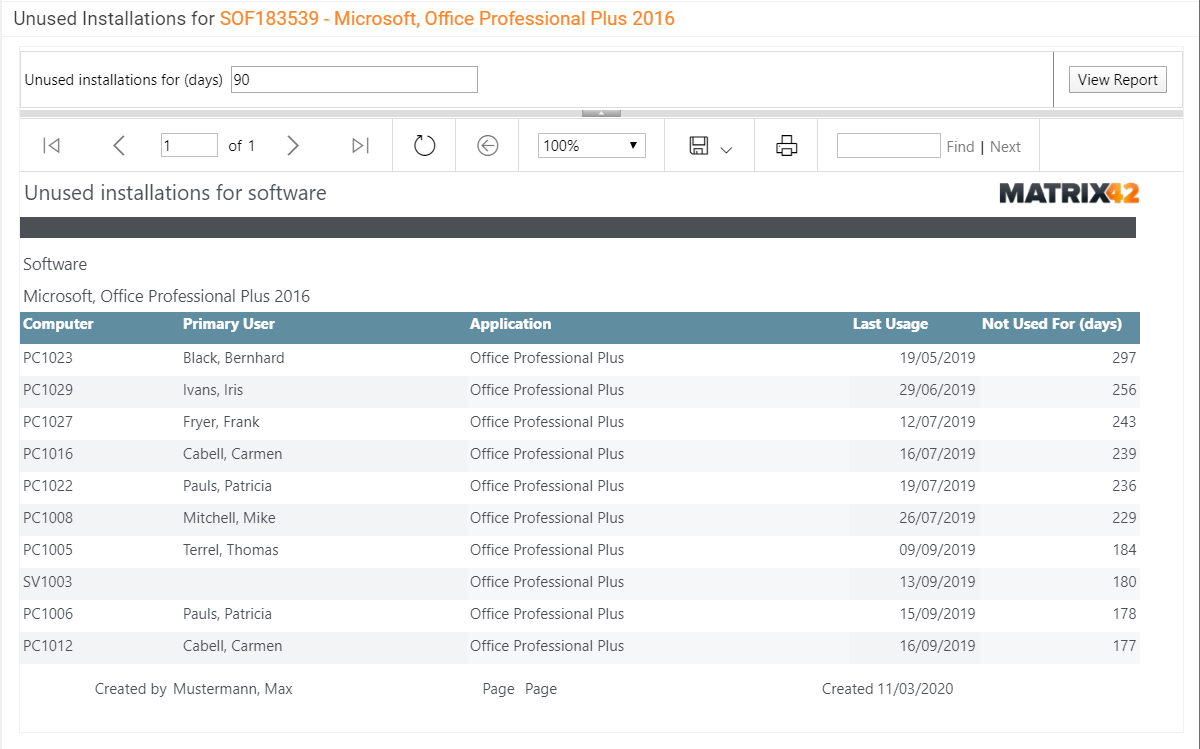Screen dimensions: 1200x749
Task: Go to the previous report page
Action: tap(119, 146)
